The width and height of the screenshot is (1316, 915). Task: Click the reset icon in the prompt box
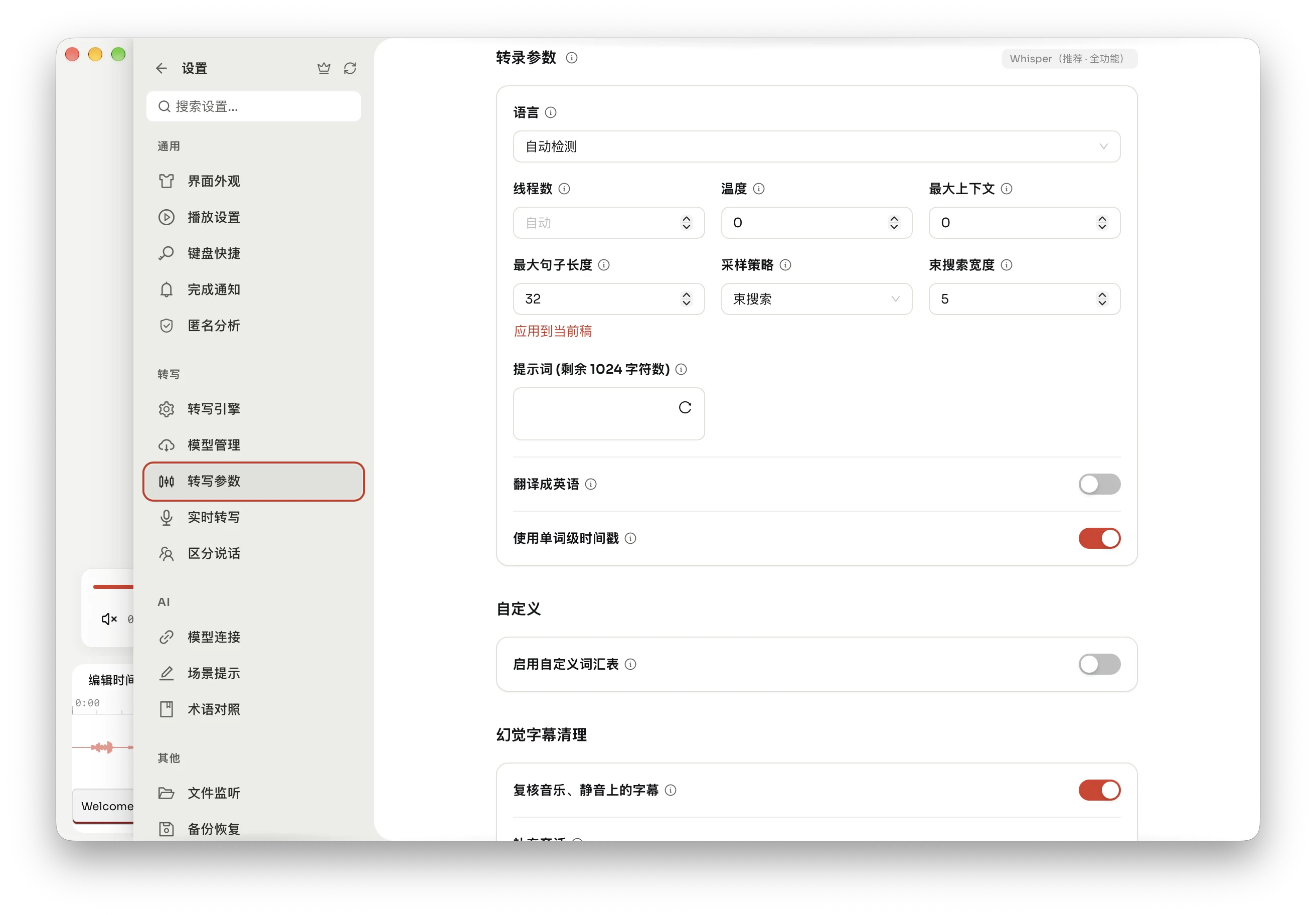pos(685,408)
